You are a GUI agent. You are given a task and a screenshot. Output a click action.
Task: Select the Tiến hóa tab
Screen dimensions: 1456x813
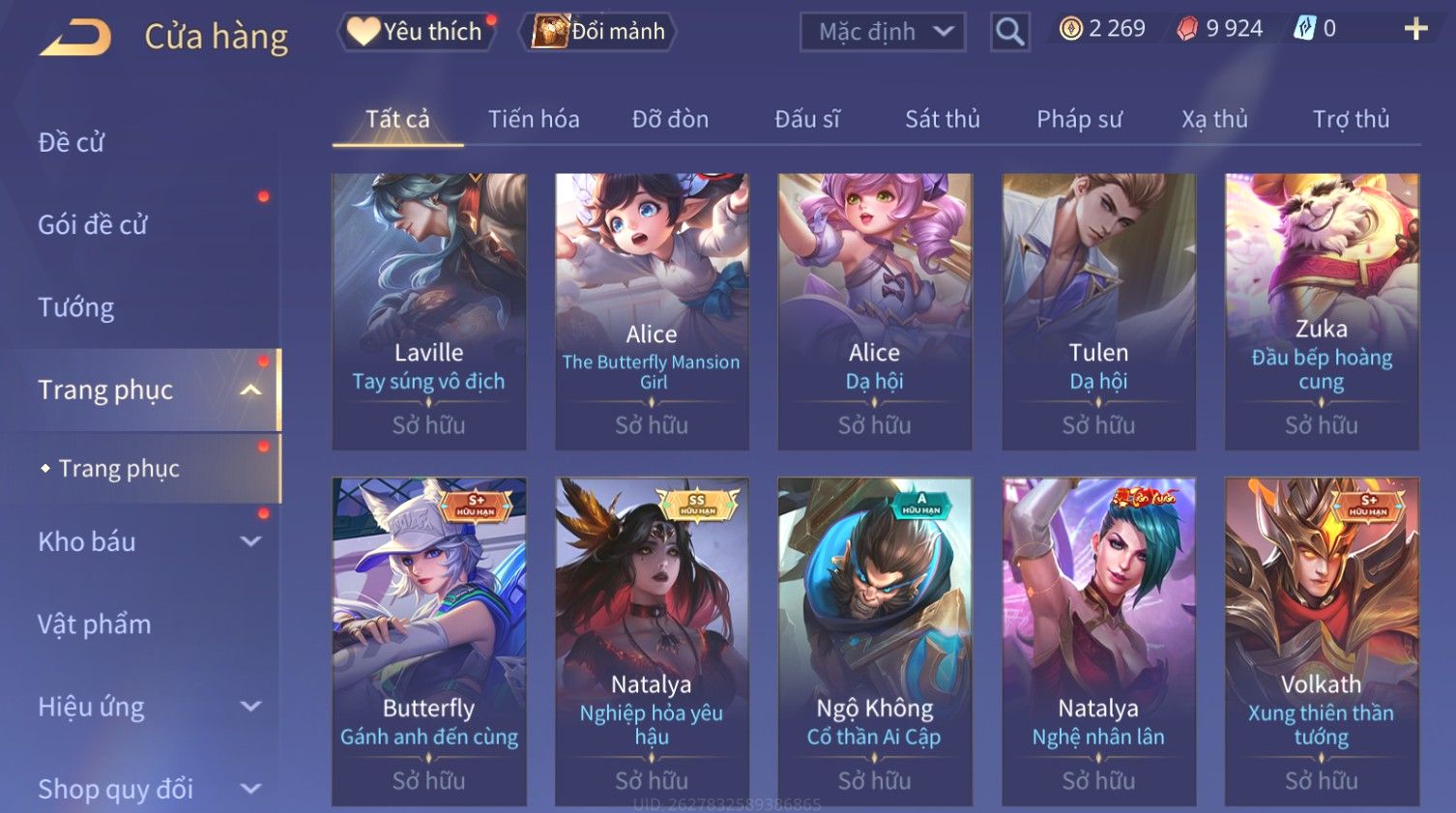click(x=534, y=119)
